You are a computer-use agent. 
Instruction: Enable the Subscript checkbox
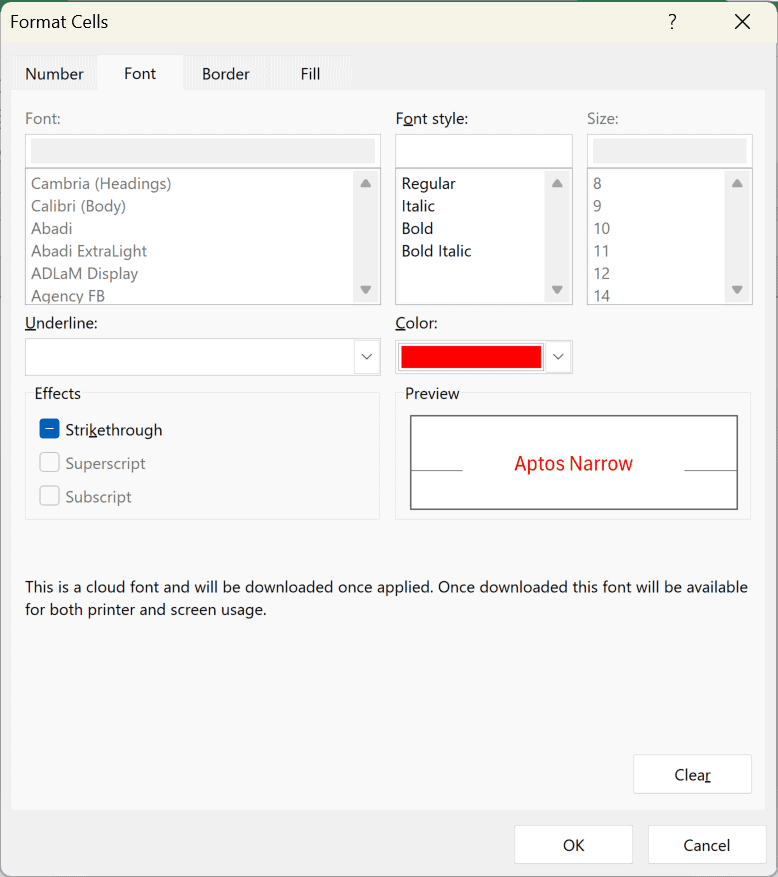pos(49,496)
